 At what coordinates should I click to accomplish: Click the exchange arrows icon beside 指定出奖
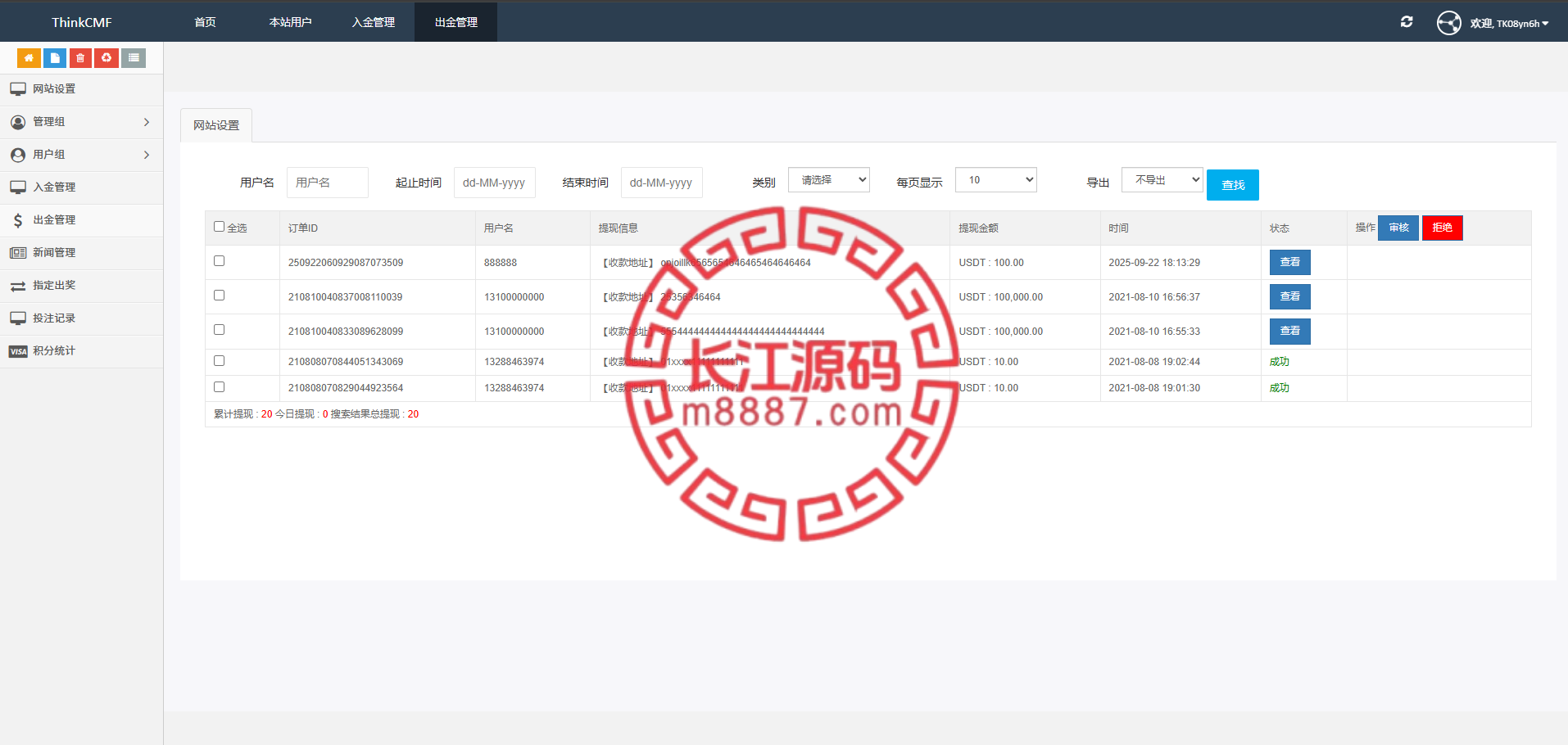pyautogui.click(x=18, y=286)
